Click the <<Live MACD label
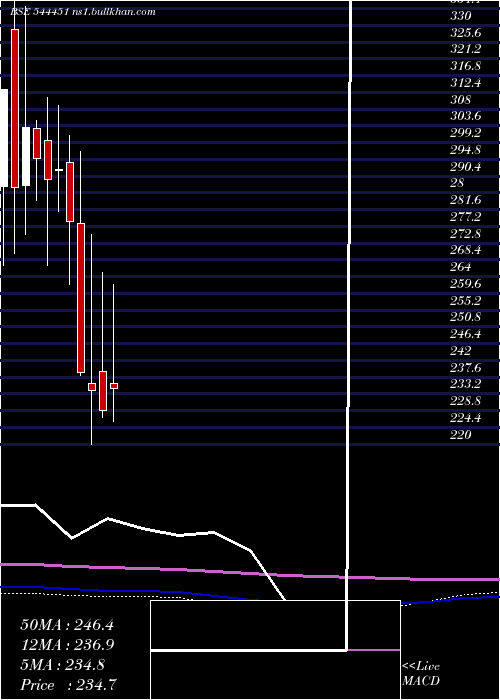Screen dimensions: 500x700 421,674
